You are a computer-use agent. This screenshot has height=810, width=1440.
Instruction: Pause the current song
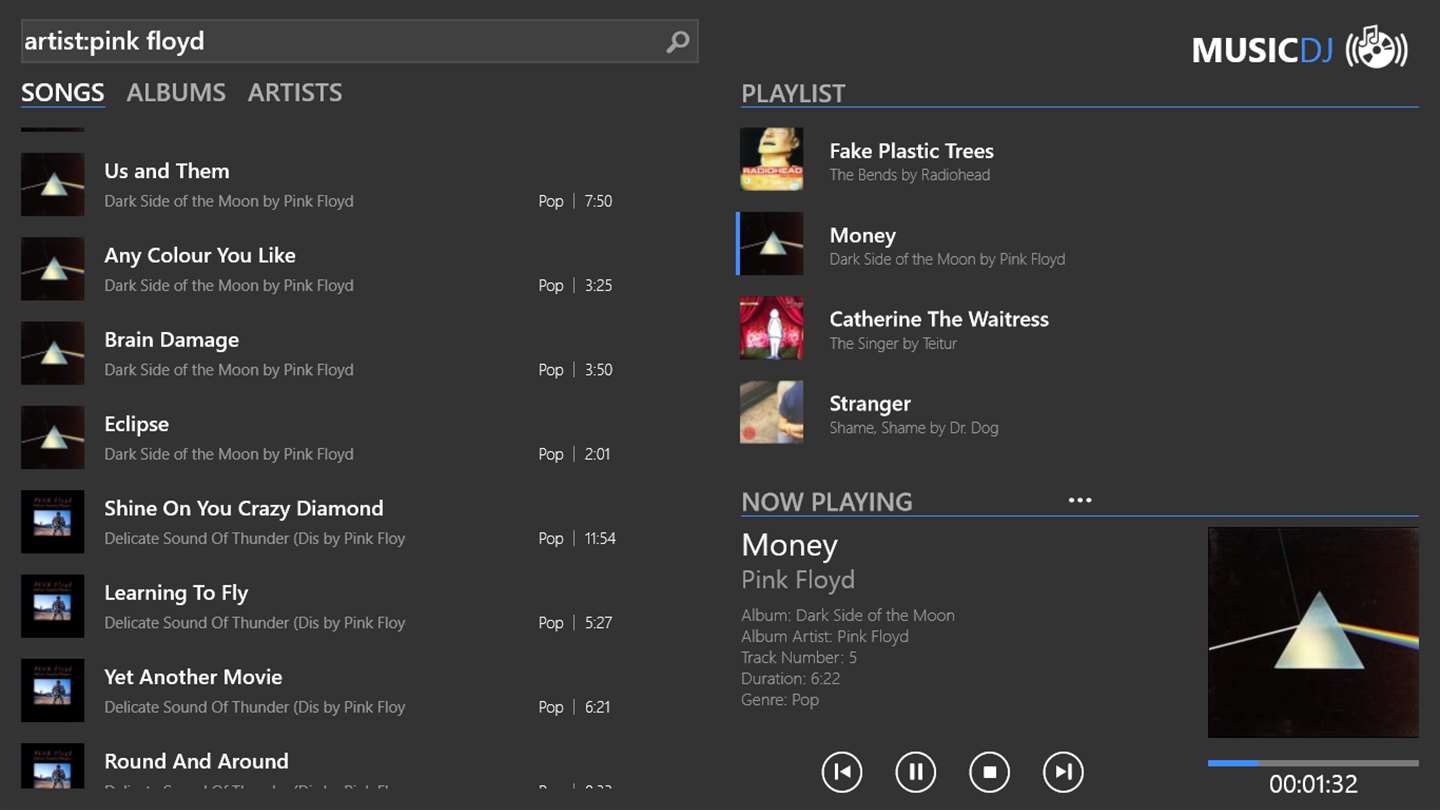916,772
